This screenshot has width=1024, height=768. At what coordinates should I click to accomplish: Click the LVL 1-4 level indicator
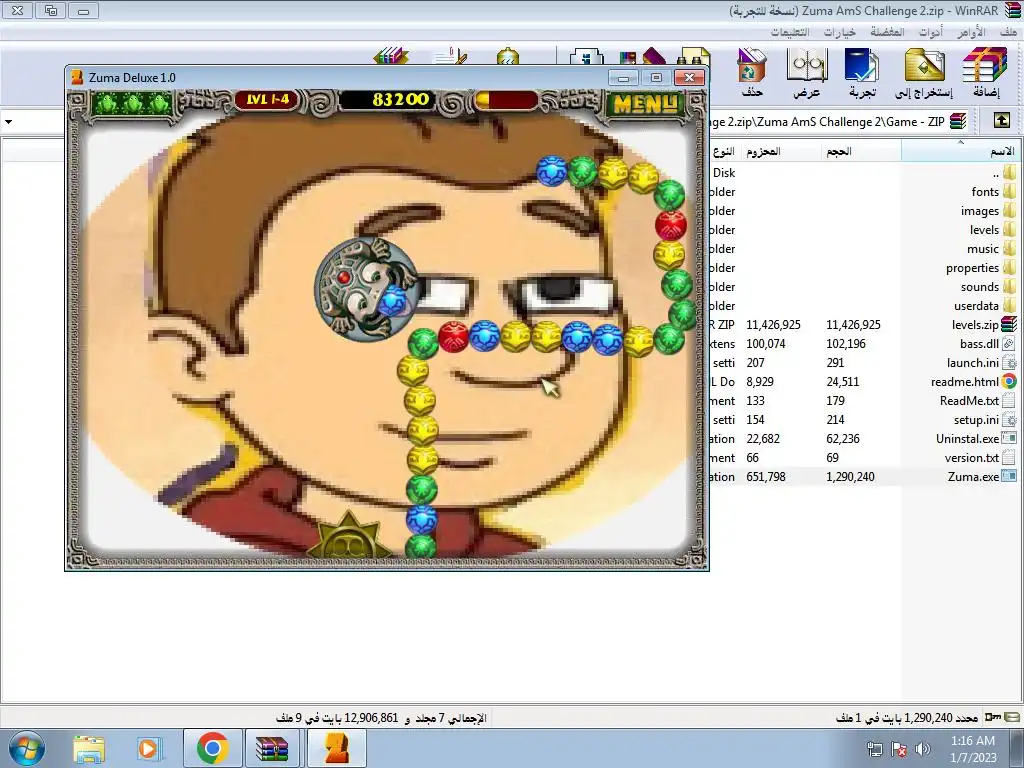[267, 100]
